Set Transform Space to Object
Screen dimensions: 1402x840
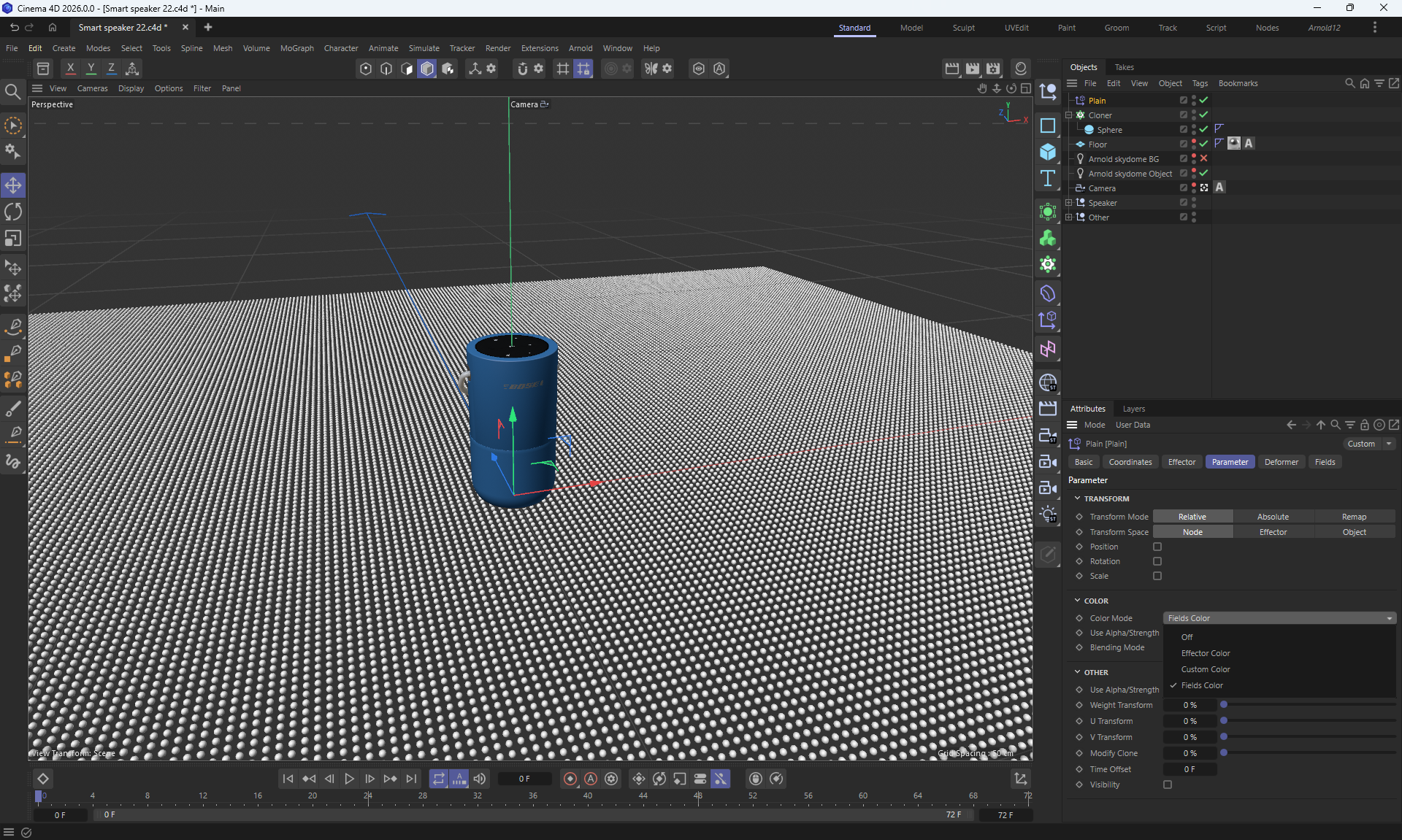1354,532
